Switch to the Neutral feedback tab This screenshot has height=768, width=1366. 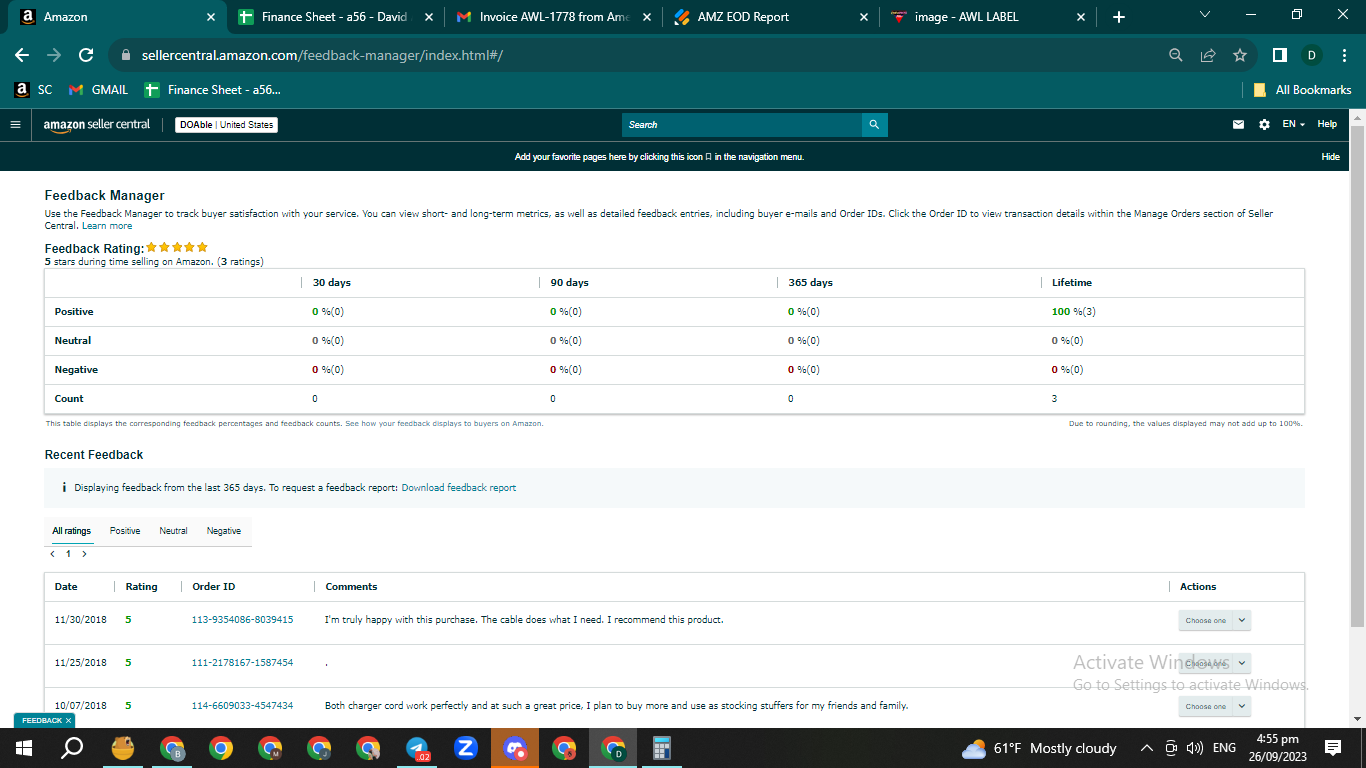[173, 531]
